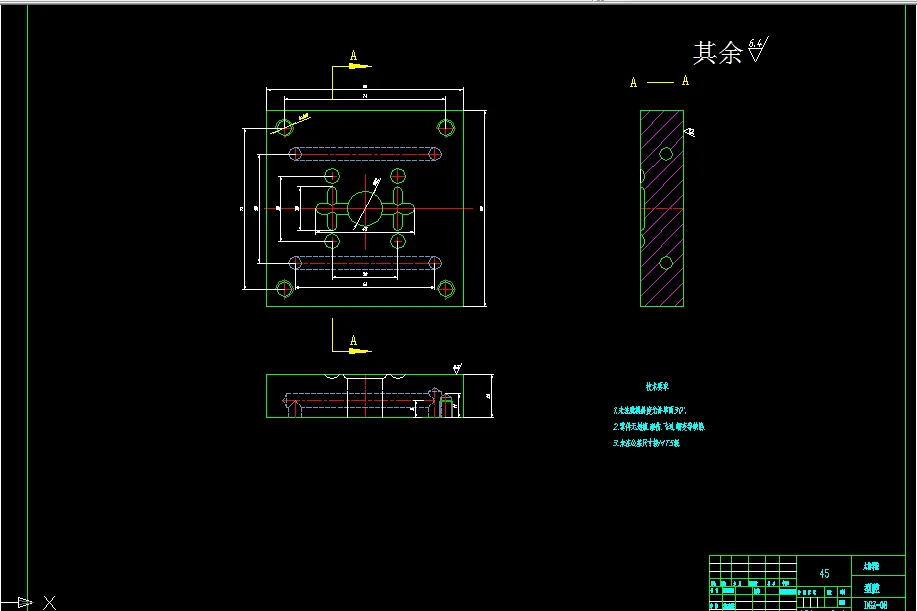This screenshot has width=917, height=611.
Task: Select the technical requirements heading text
Action: coord(657,386)
